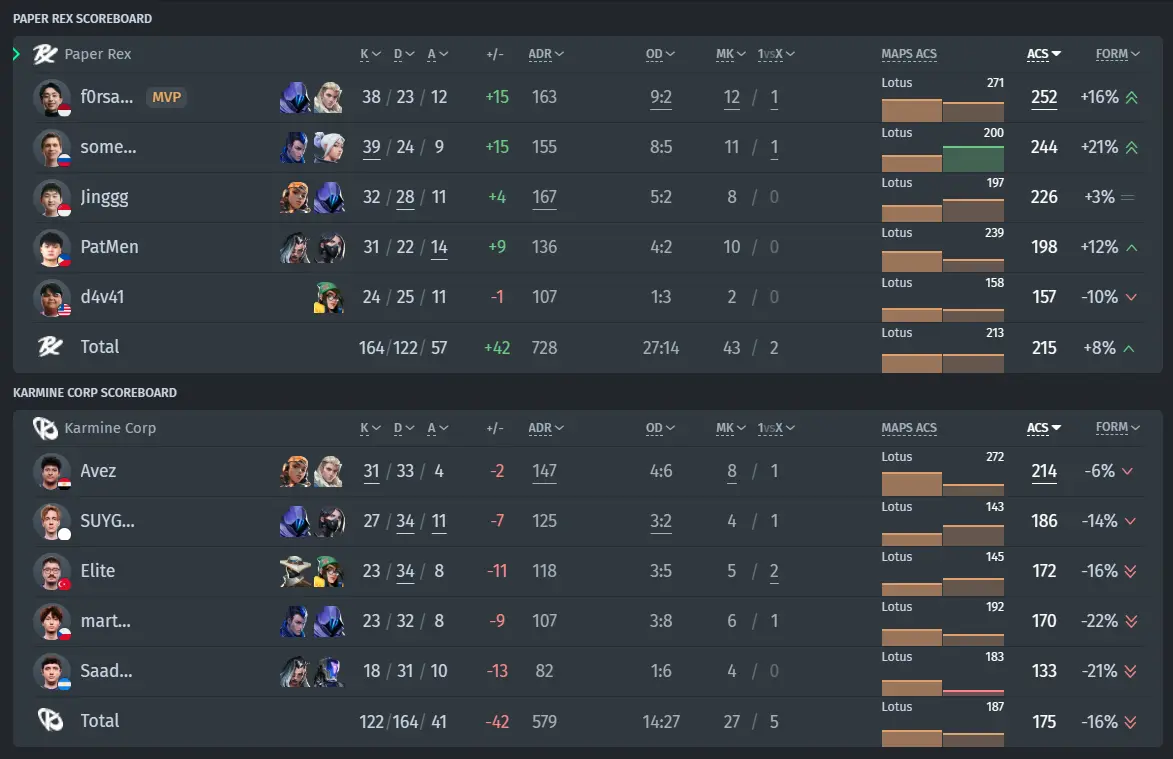Open the PatMen player link
Screen dimensions: 1173x759
109,247
